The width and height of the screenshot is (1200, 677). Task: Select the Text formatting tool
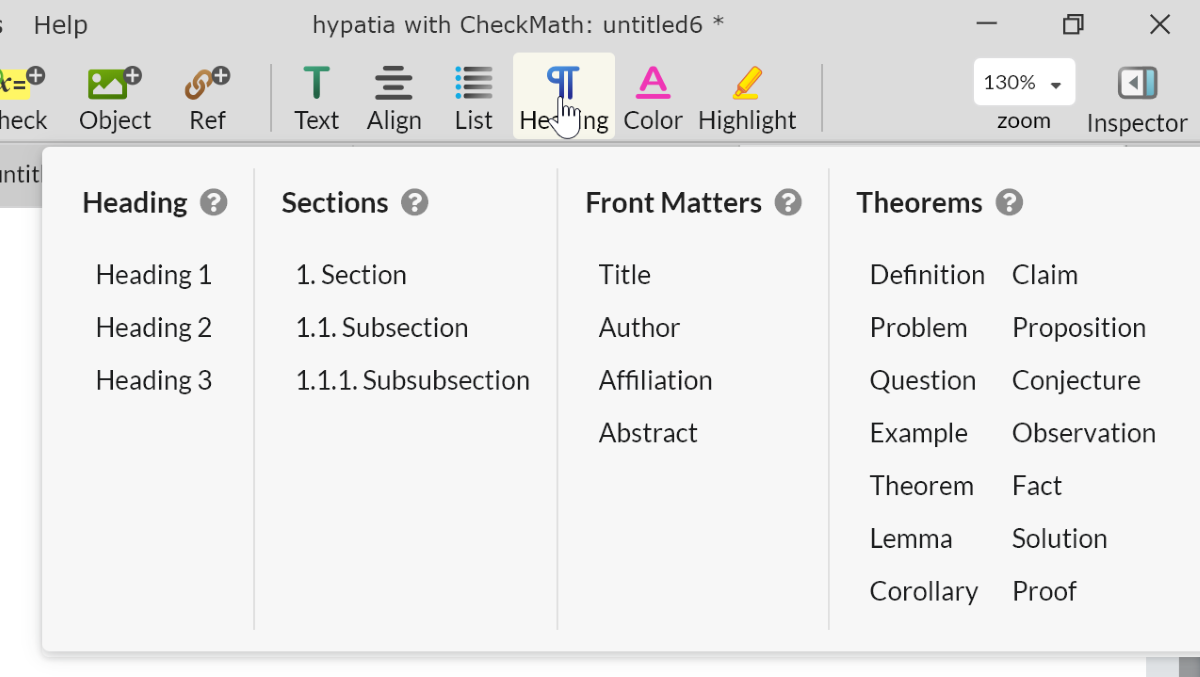coord(316,84)
